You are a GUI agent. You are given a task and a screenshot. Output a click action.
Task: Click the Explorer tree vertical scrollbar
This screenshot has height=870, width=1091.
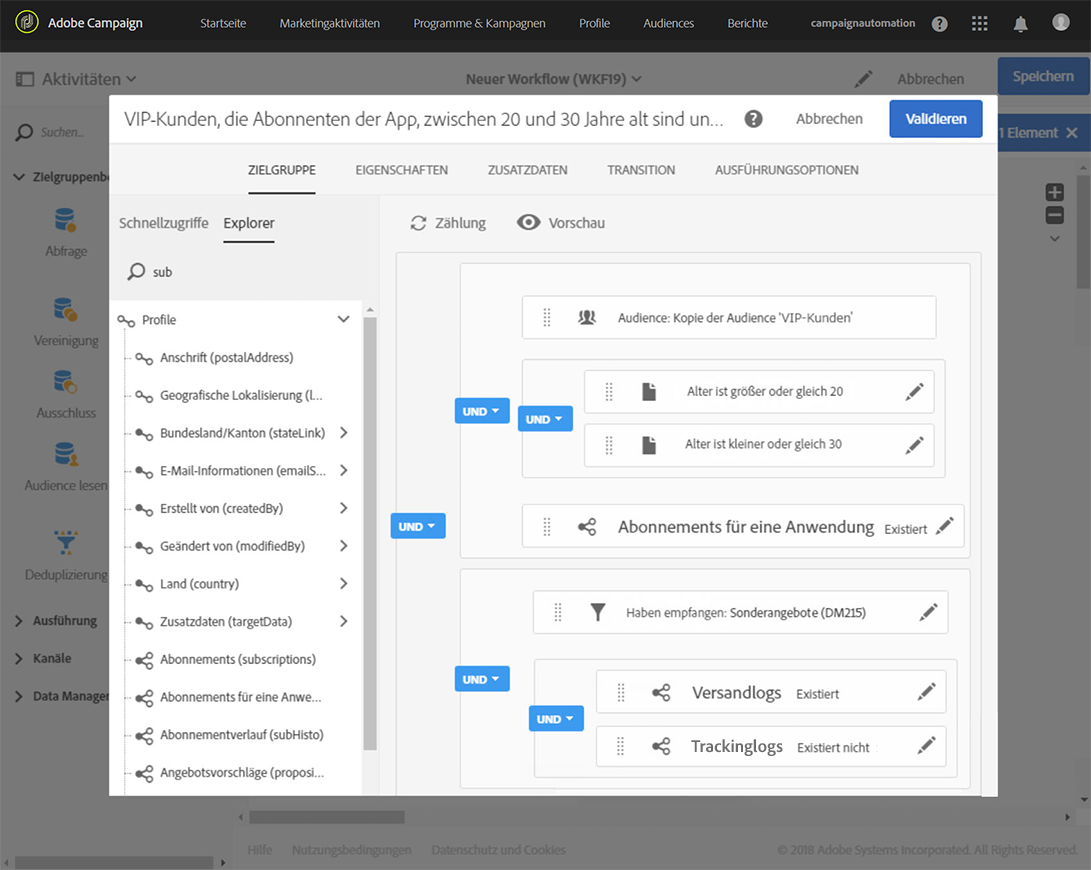(x=370, y=534)
